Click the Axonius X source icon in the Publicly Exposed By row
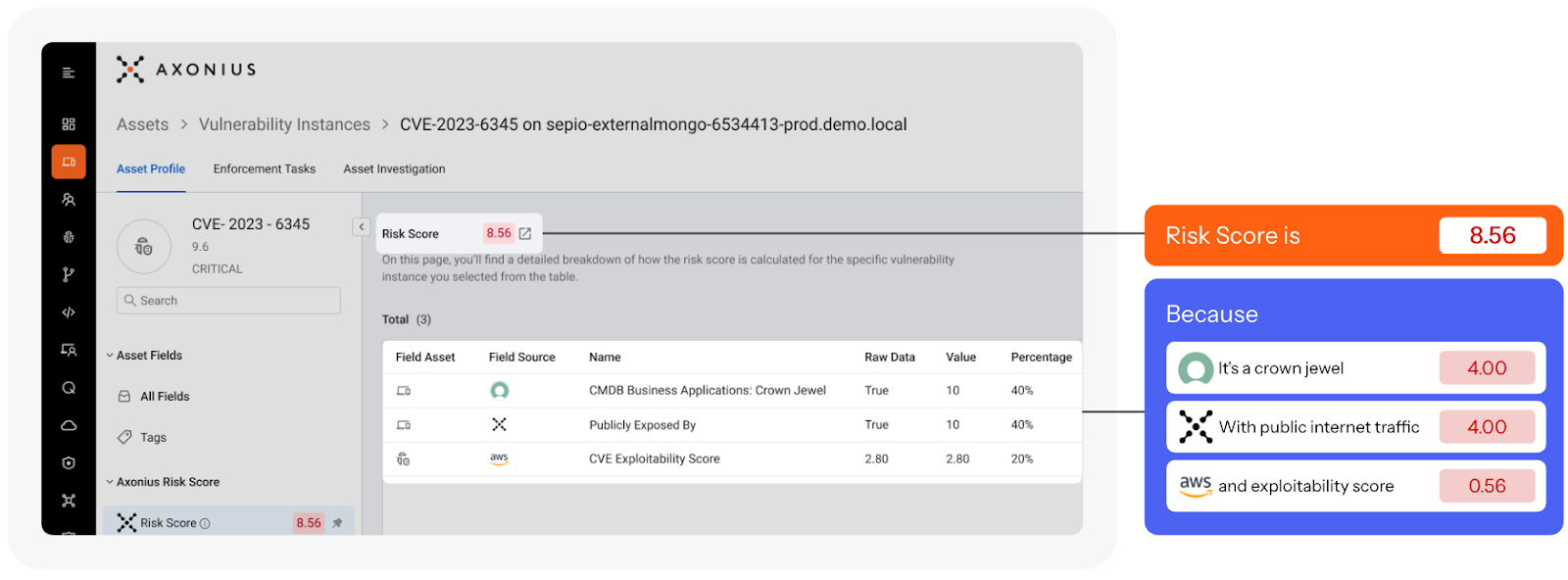This screenshot has height=580, width=1568. [499, 424]
